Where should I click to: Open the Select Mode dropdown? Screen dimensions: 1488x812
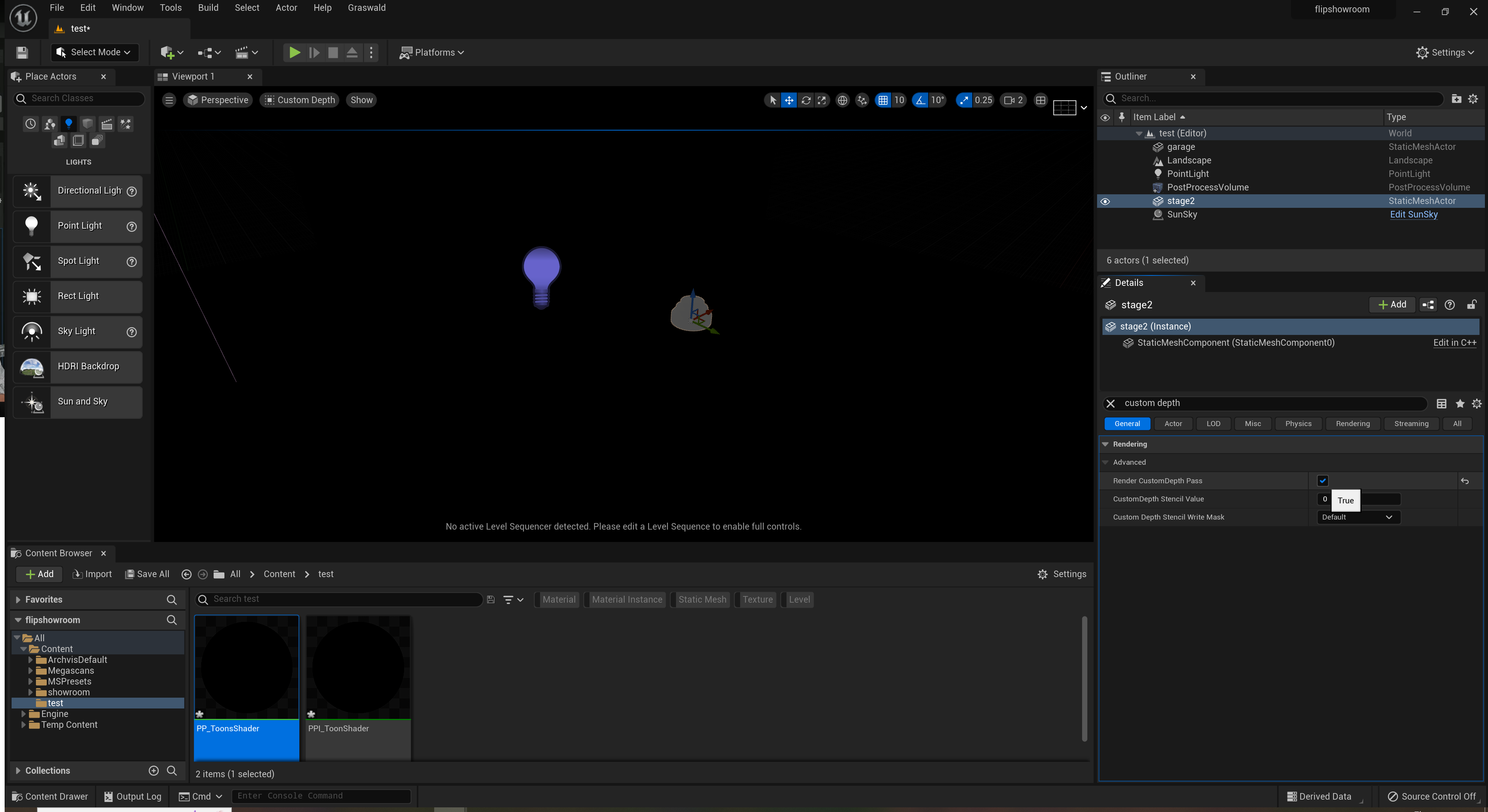point(95,53)
